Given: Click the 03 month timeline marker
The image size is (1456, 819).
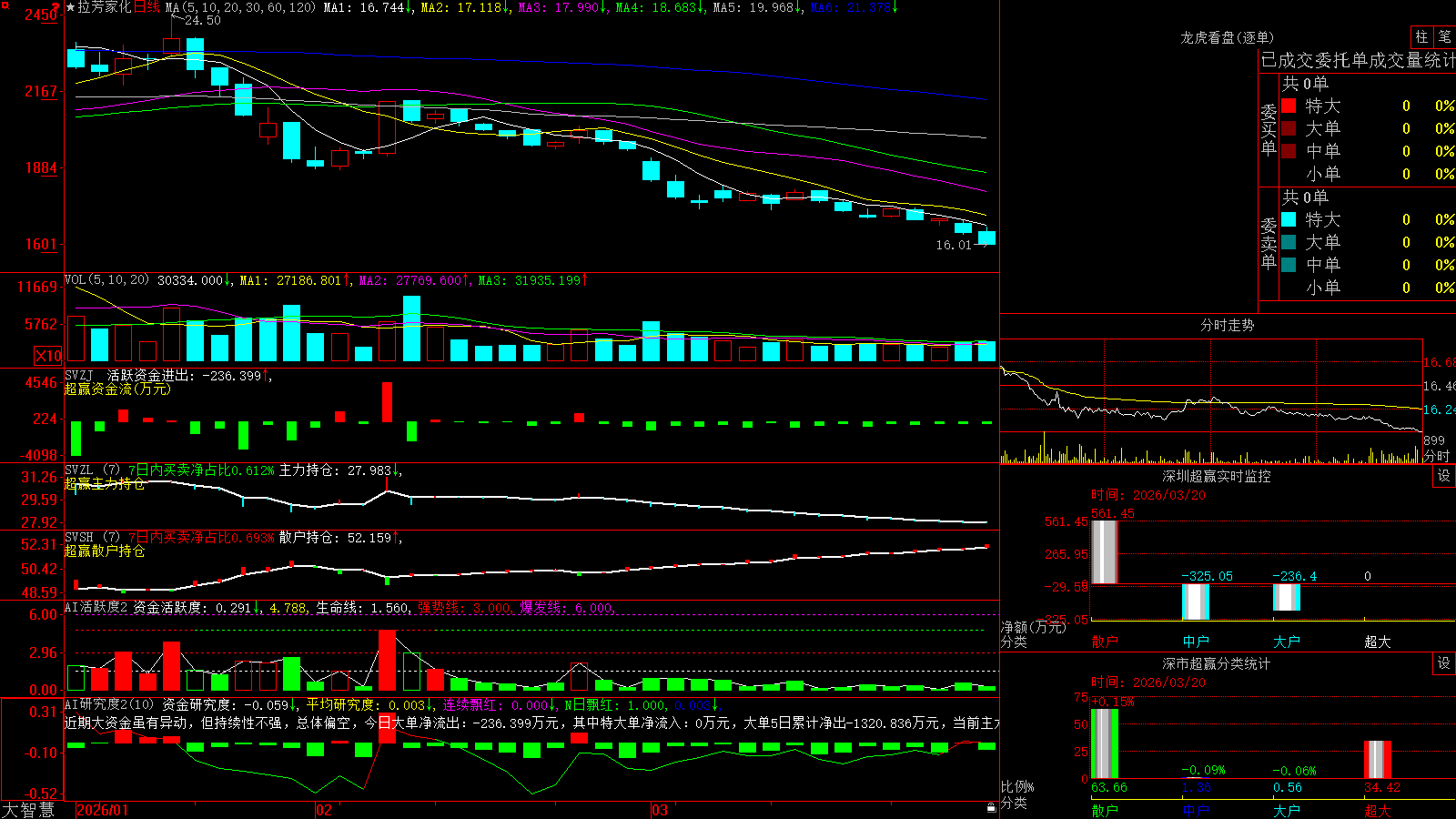Looking at the screenshot, I should coord(660,810).
